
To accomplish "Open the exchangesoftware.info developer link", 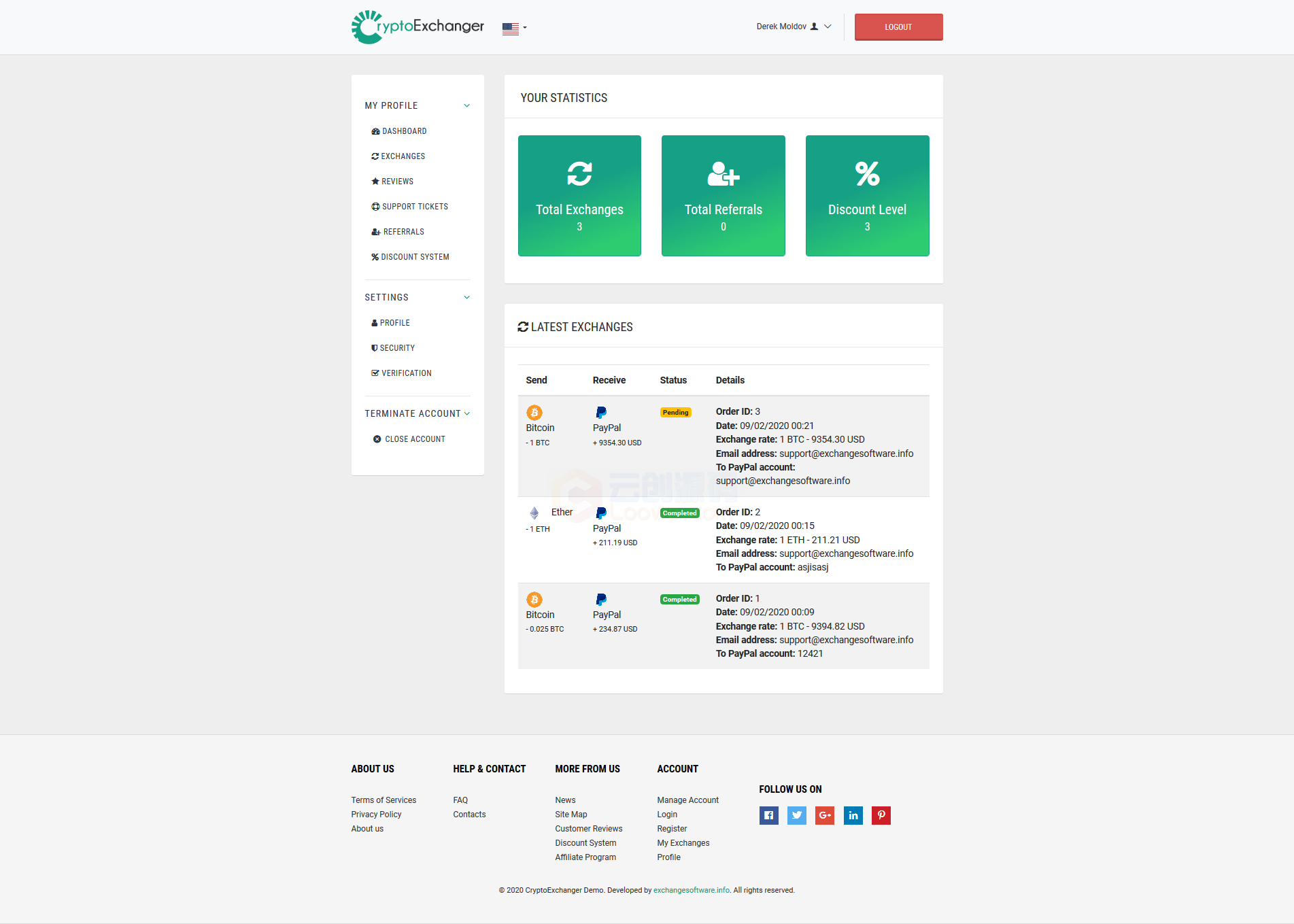I will point(692,890).
